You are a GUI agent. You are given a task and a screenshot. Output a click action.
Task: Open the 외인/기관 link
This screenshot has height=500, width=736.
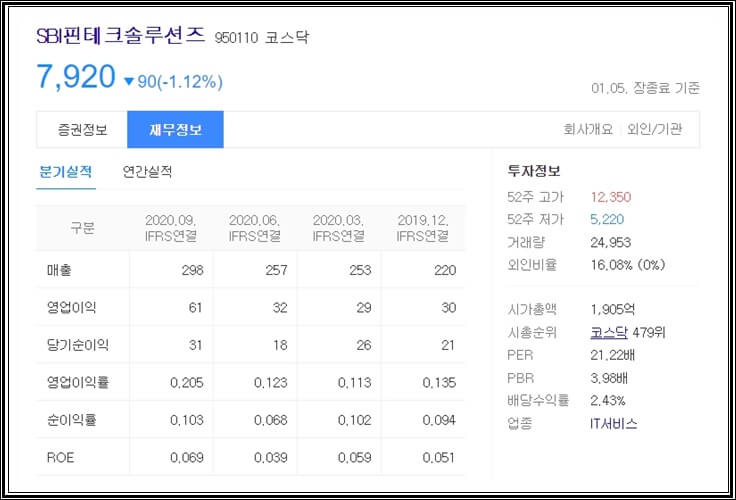[654, 129]
